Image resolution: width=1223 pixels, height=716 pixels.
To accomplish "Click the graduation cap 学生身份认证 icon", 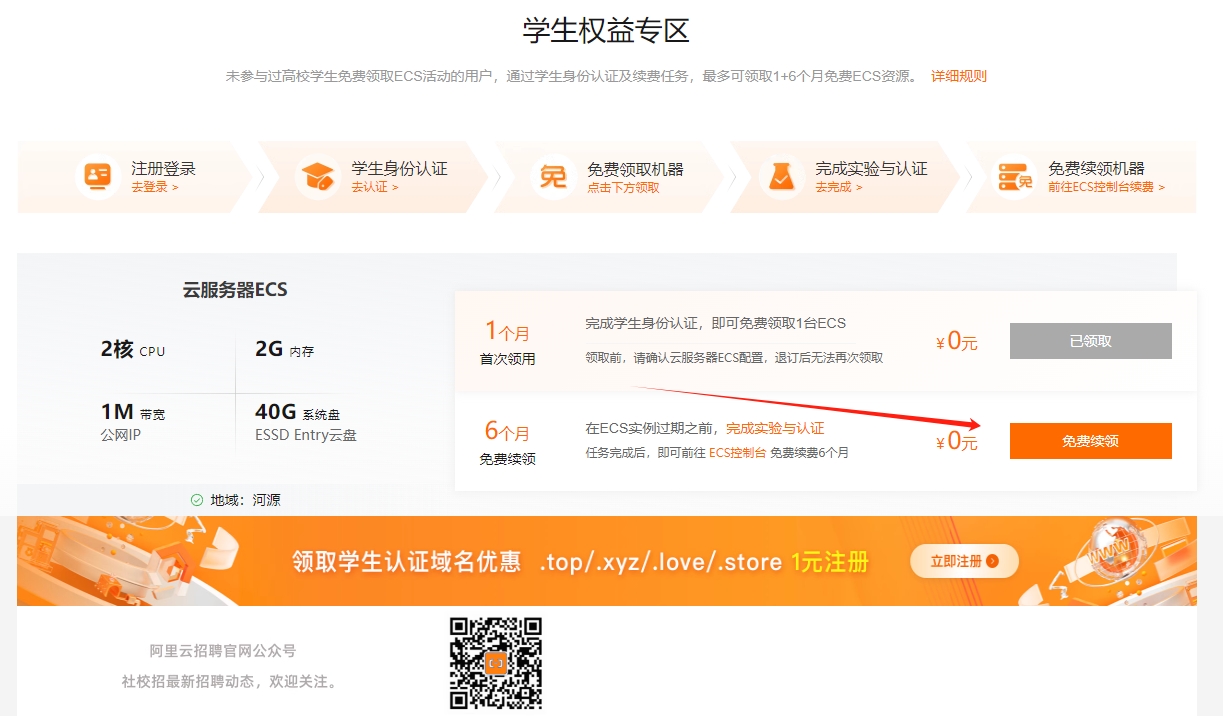I will tap(318, 177).
